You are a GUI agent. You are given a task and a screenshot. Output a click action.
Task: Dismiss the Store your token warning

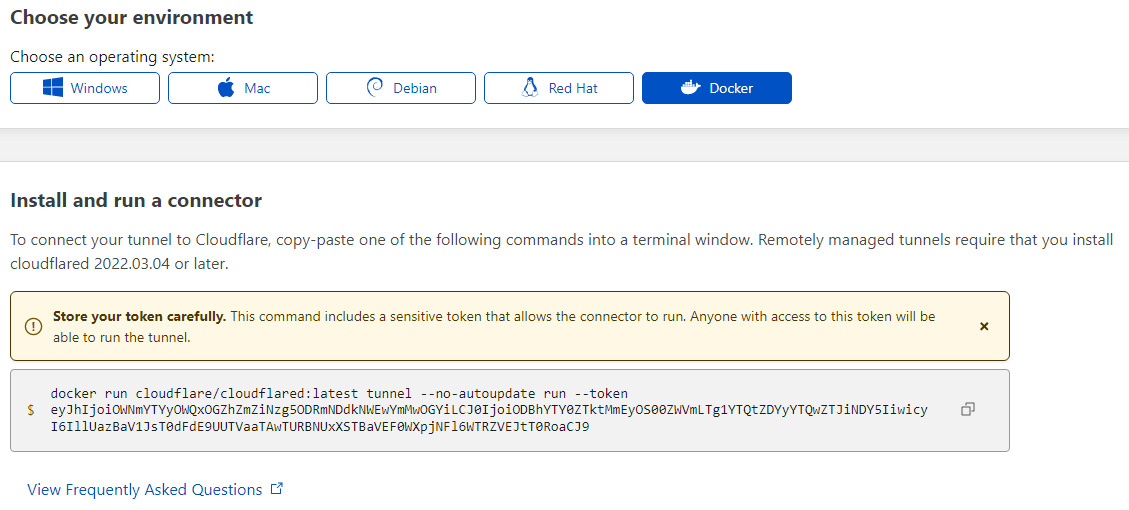984,326
